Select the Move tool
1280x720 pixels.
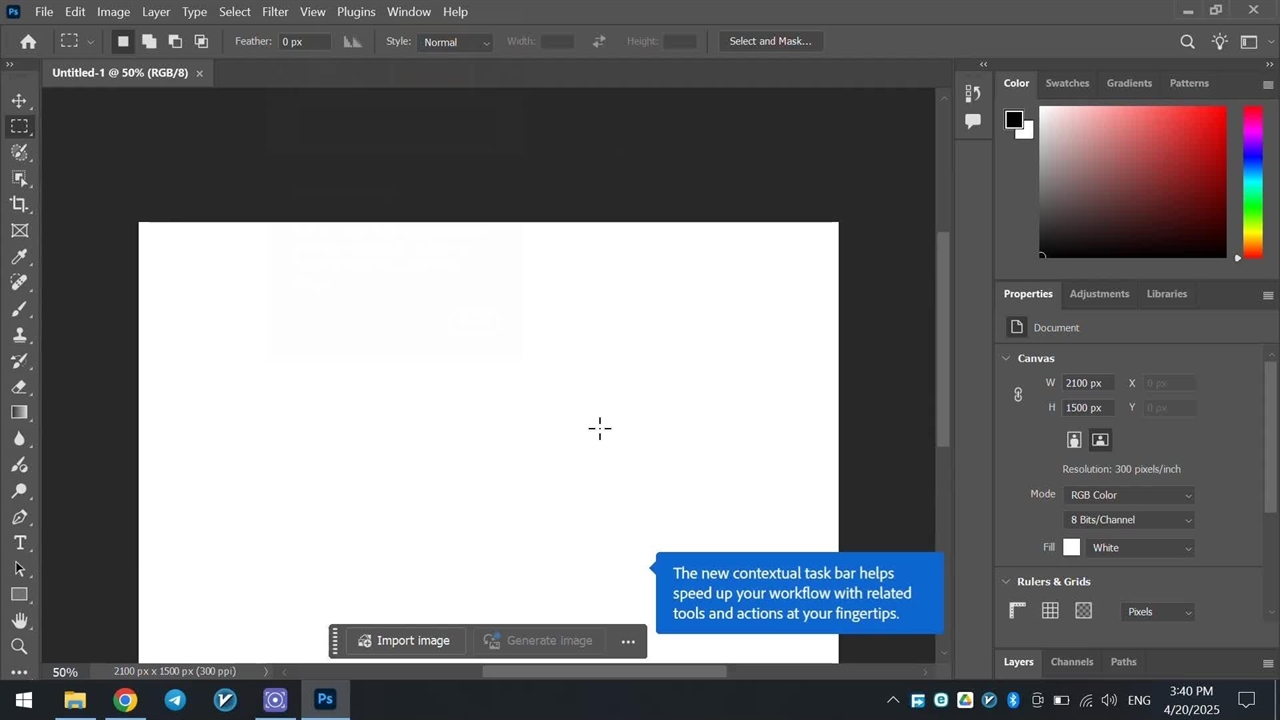[19, 101]
